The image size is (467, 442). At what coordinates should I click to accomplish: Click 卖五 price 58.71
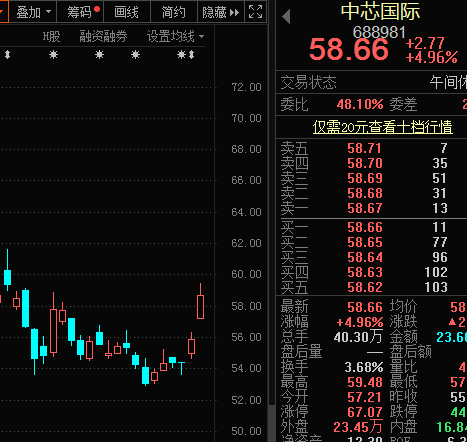pyautogui.click(x=364, y=148)
